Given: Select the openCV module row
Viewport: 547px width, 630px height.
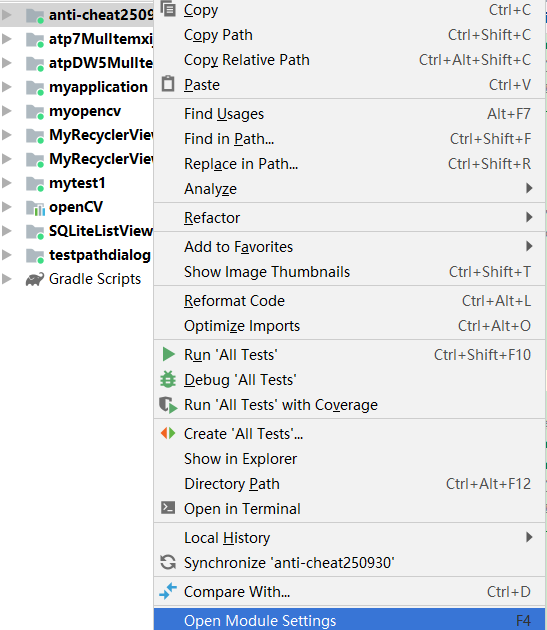Looking at the screenshot, I should click(x=77, y=207).
